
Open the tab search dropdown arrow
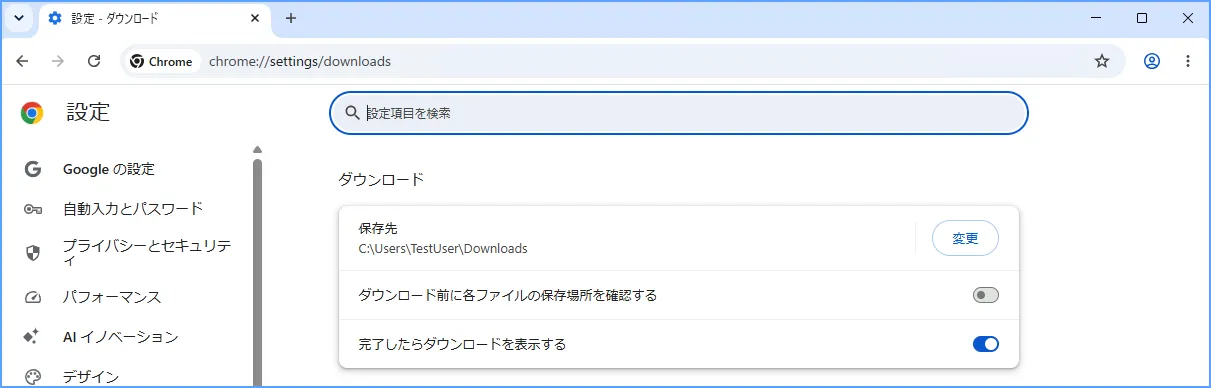[x=19, y=18]
